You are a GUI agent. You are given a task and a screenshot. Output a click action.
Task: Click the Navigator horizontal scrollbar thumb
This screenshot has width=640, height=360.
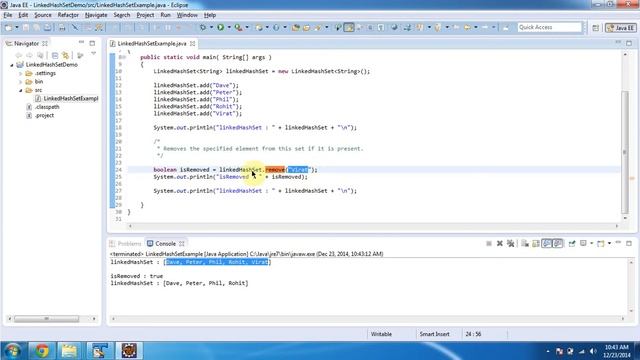(x=47, y=319)
